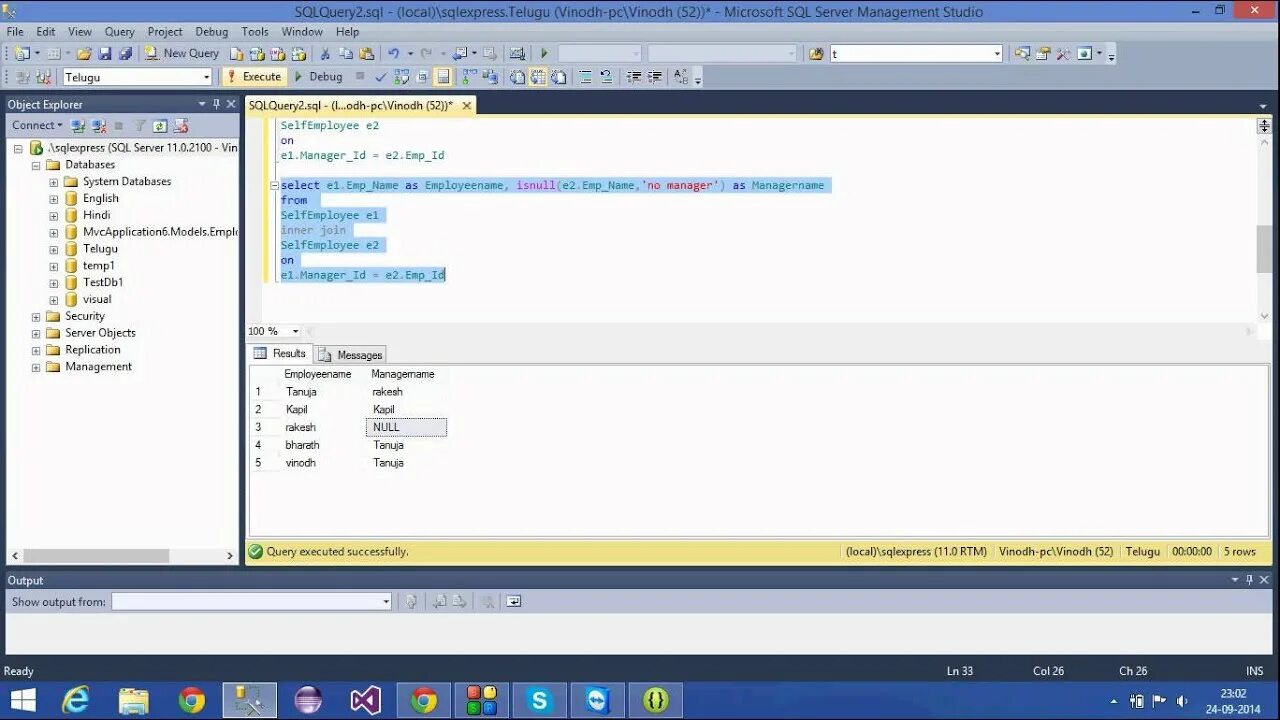
Task: Click the NULL cell in results grid
Action: coord(406,427)
